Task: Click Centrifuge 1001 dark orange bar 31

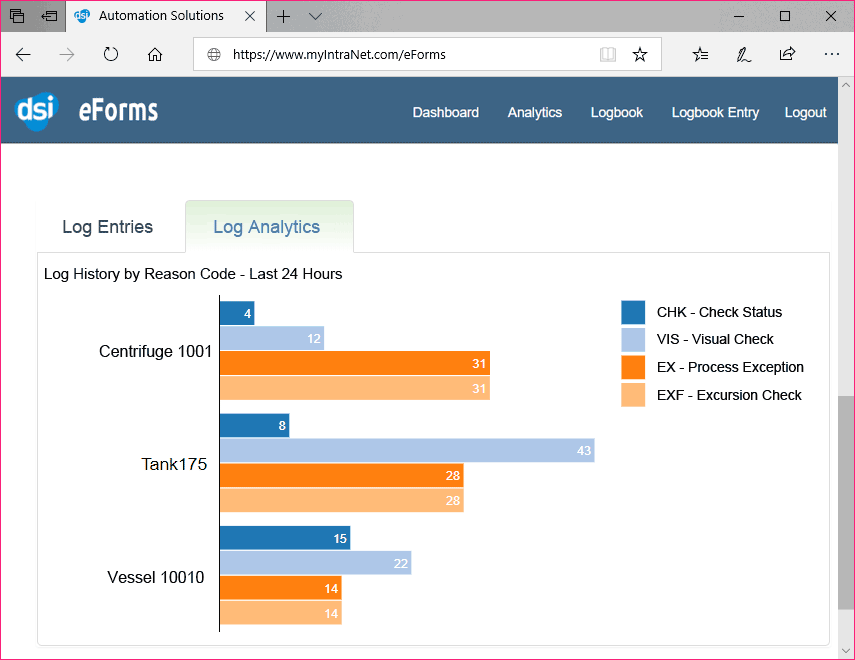Action: click(355, 363)
